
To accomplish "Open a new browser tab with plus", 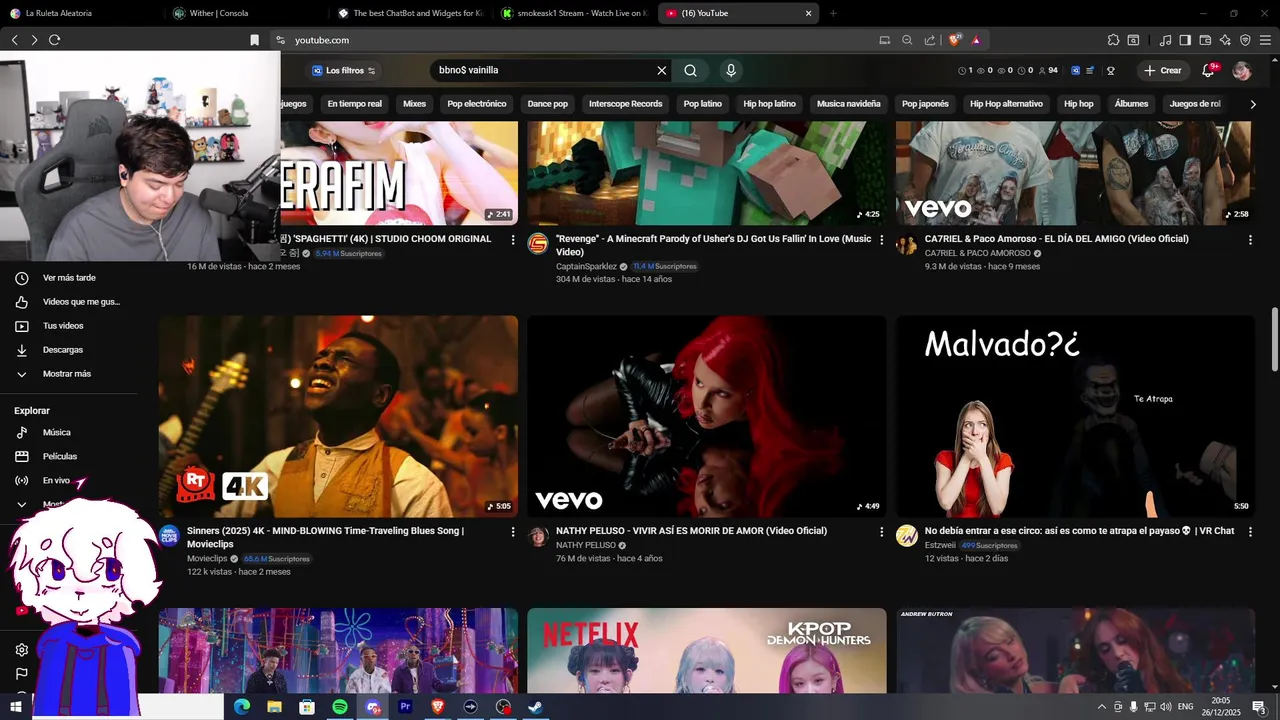I will point(833,13).
